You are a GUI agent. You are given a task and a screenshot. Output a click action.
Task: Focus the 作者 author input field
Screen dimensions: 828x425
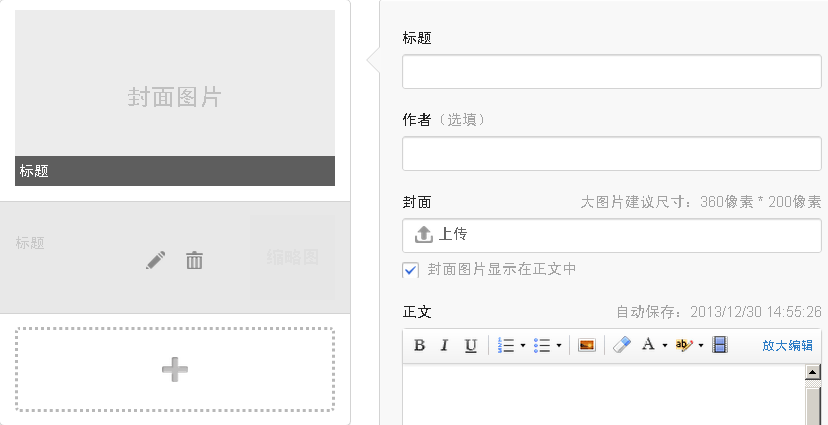click(x=611, y=154)
